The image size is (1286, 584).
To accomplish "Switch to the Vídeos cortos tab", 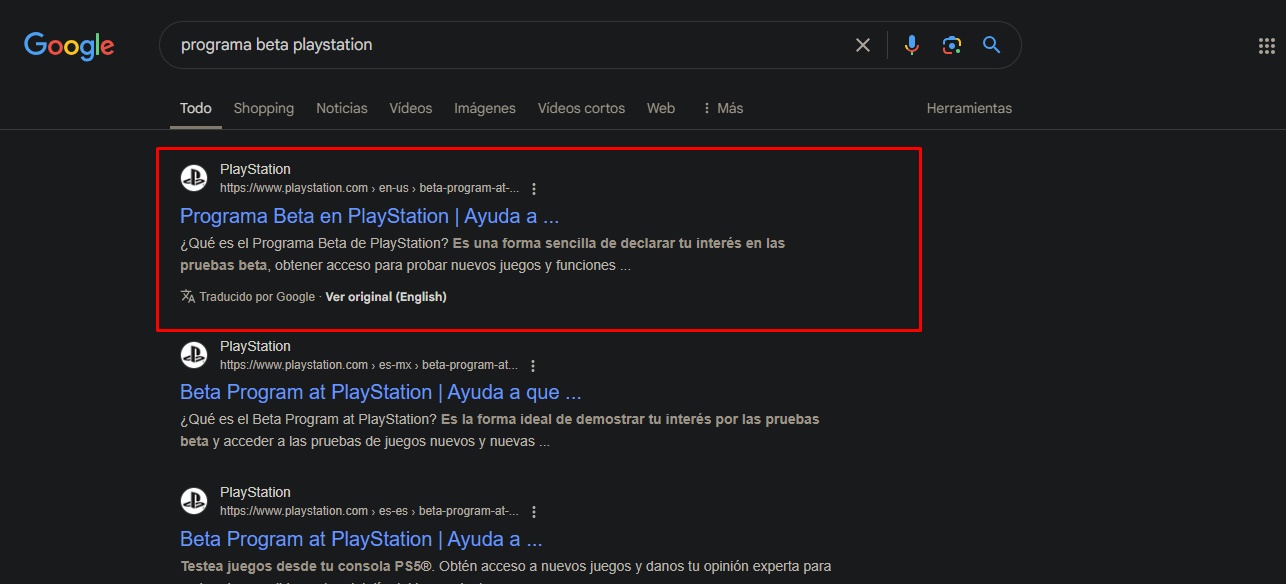I will tap(581, 108).
